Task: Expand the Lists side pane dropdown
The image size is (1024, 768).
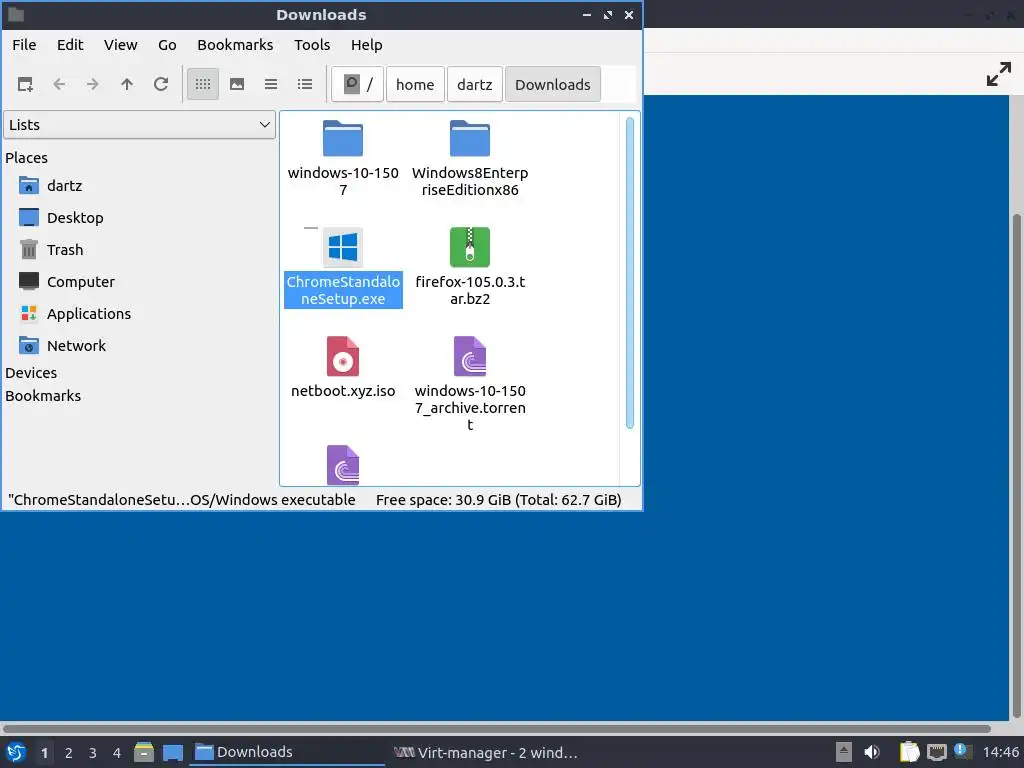Action: 140,125
